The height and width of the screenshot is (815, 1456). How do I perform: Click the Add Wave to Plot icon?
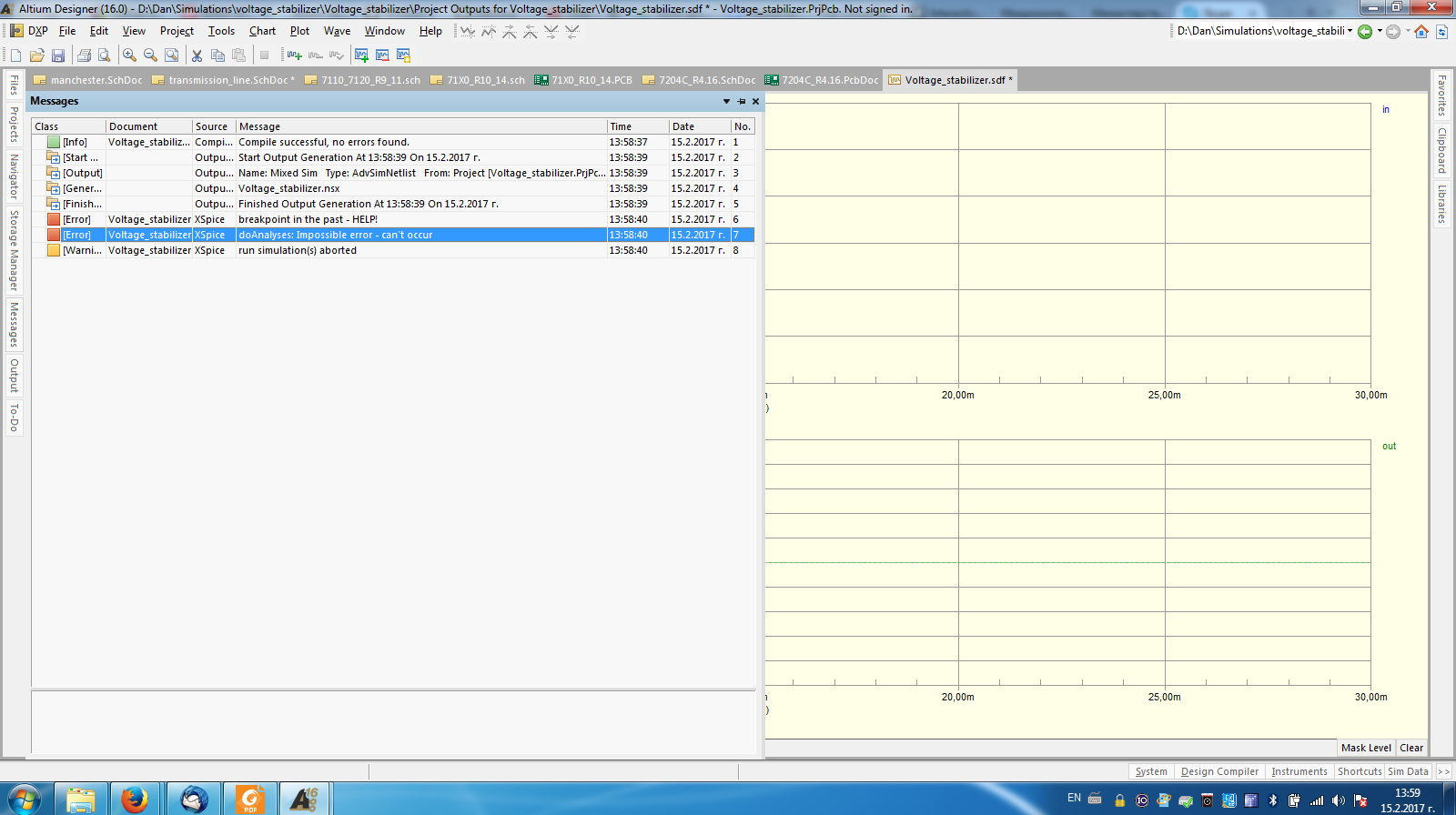(294, 55)
